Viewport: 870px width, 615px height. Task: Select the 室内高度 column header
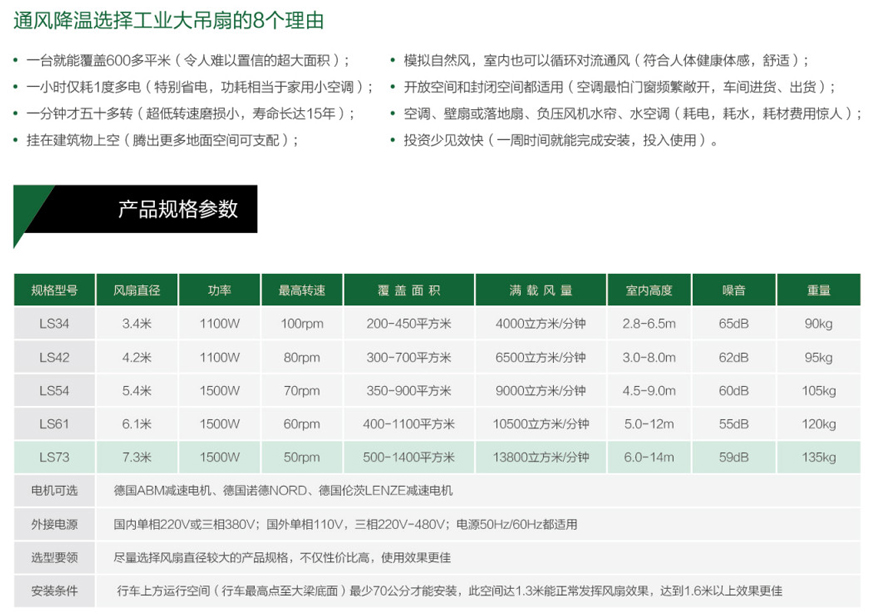coord(649,290)
